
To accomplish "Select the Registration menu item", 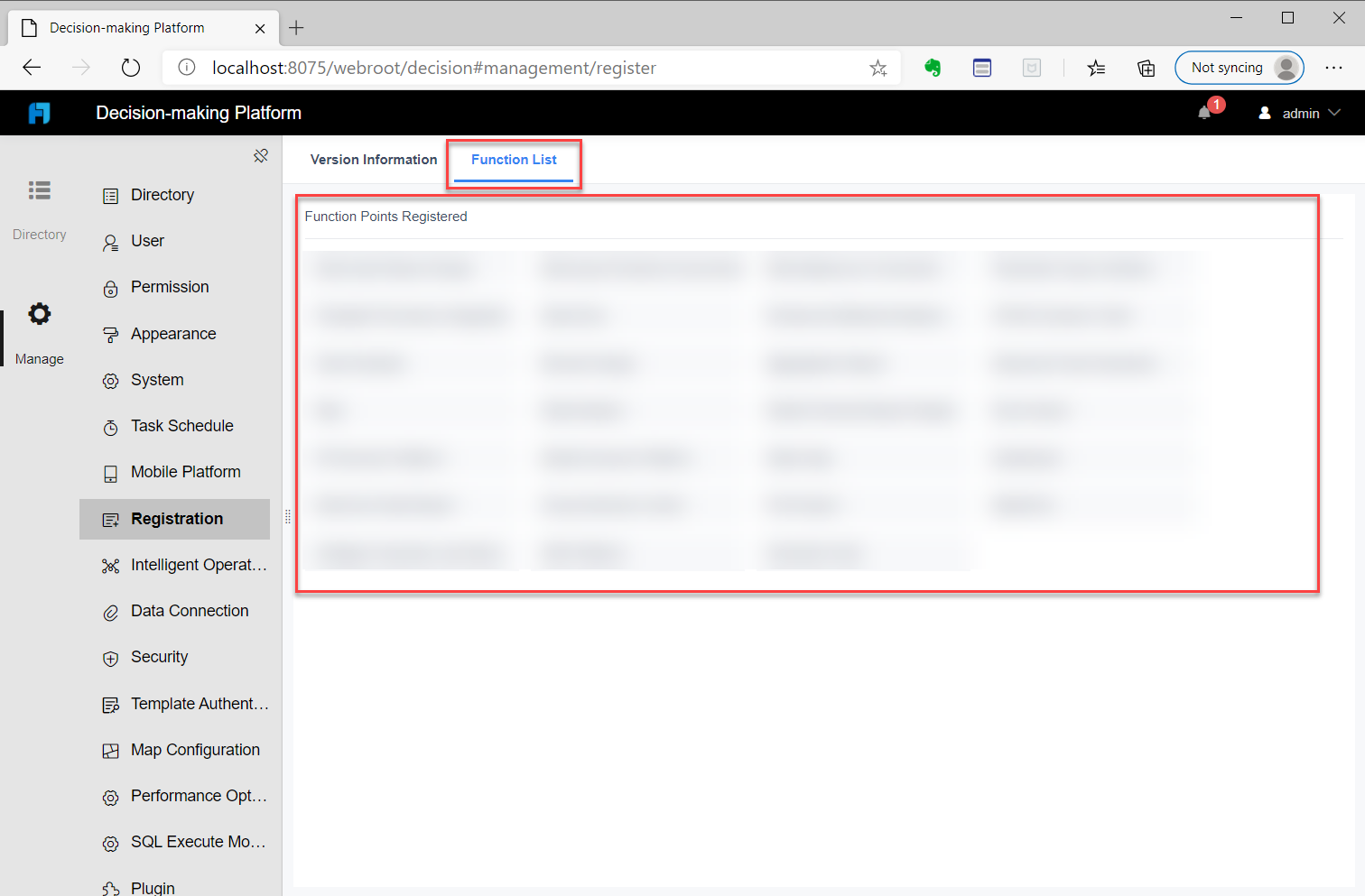I will (175, 519).
